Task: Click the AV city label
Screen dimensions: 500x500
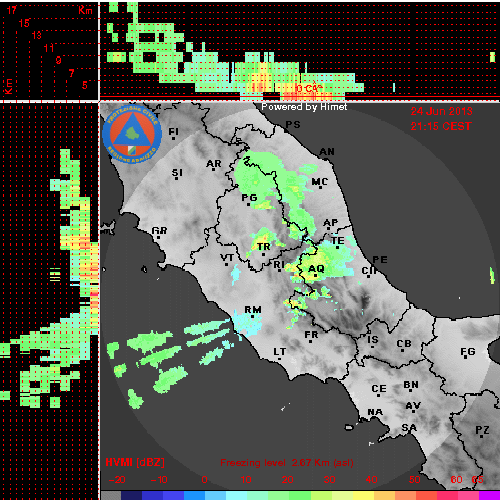Action: (x=413, y=406)
